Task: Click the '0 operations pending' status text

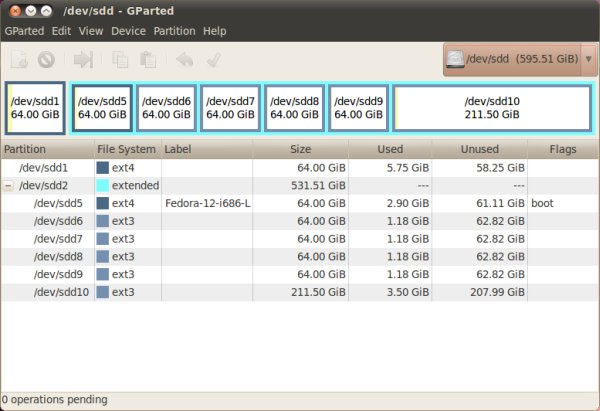Action: (54, 400)
